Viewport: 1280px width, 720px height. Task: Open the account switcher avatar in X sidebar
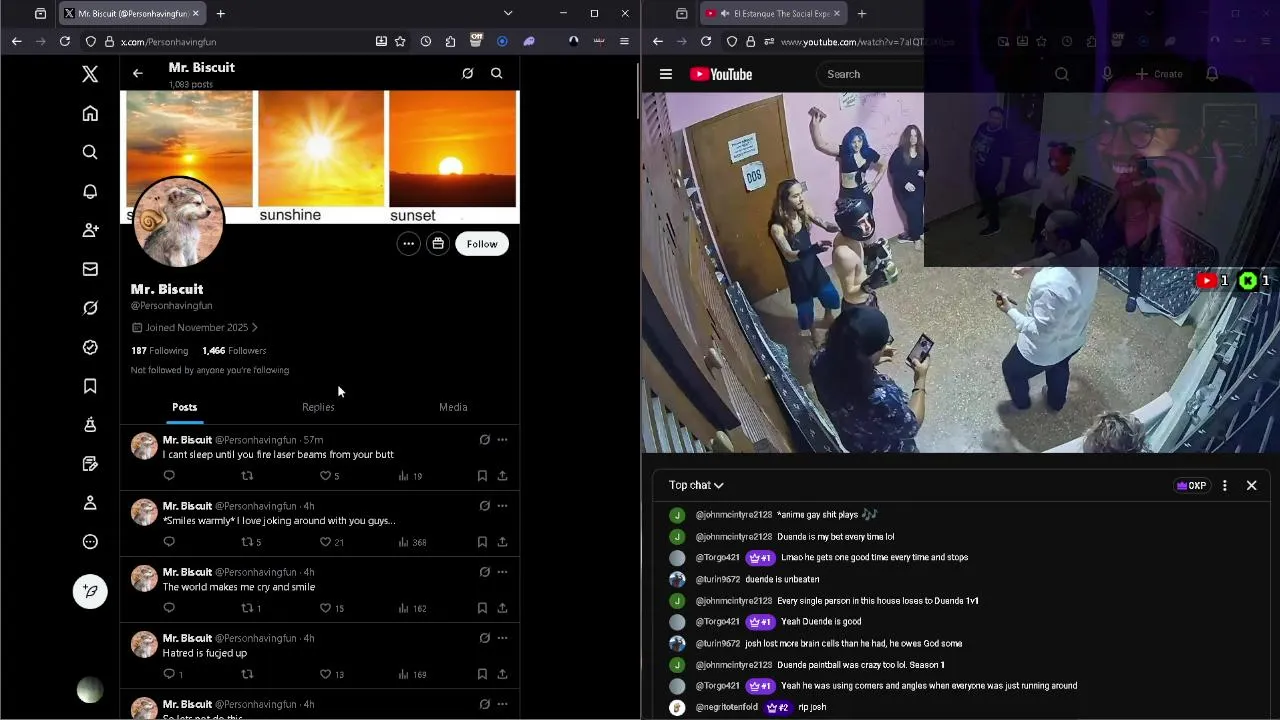90,690
